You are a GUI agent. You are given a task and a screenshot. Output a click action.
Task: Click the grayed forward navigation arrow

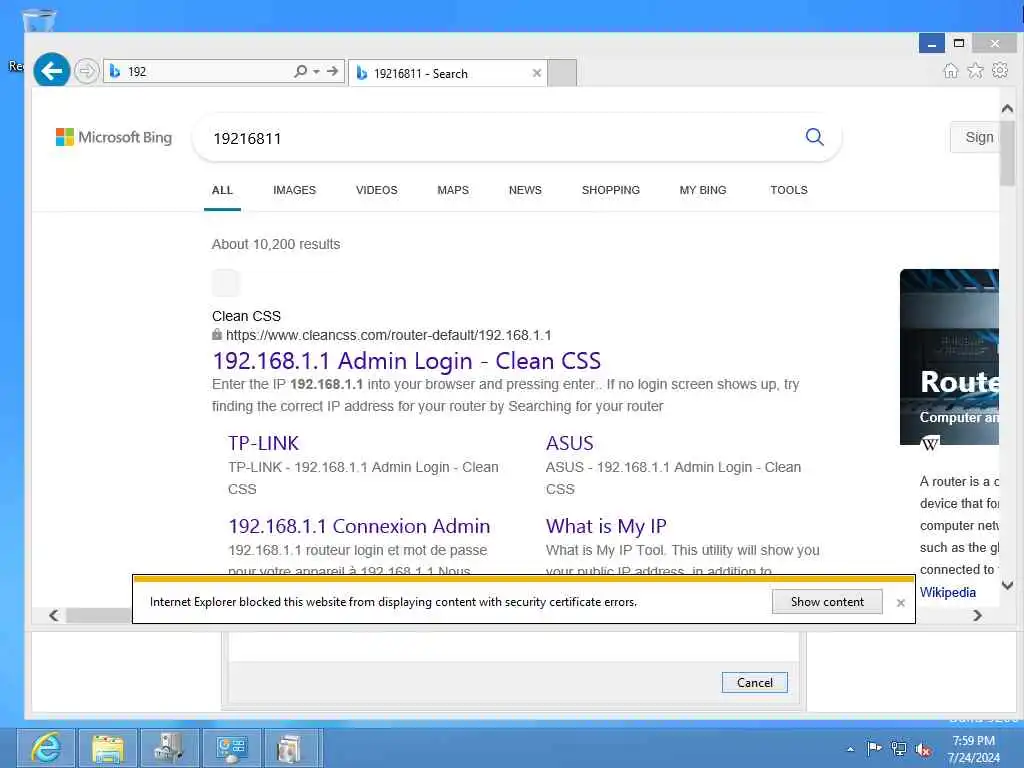(86, 71)
